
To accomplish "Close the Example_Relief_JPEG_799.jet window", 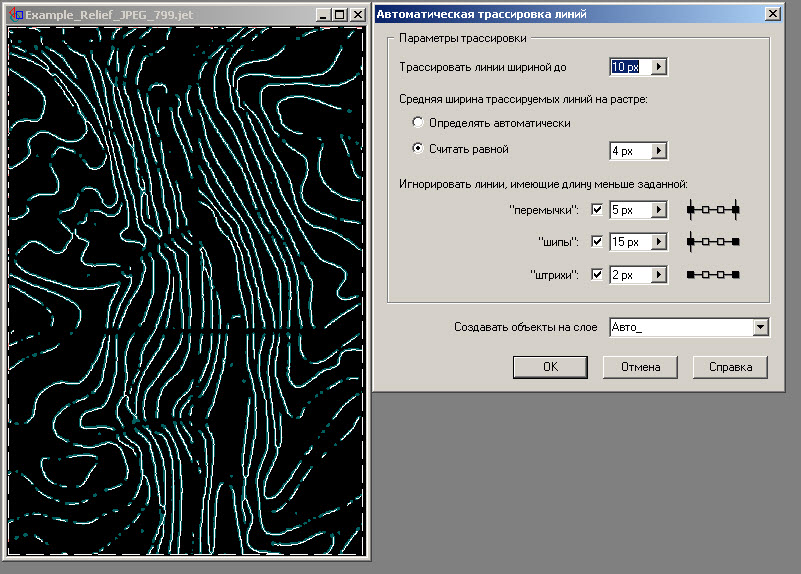I will tap(359, 15).
